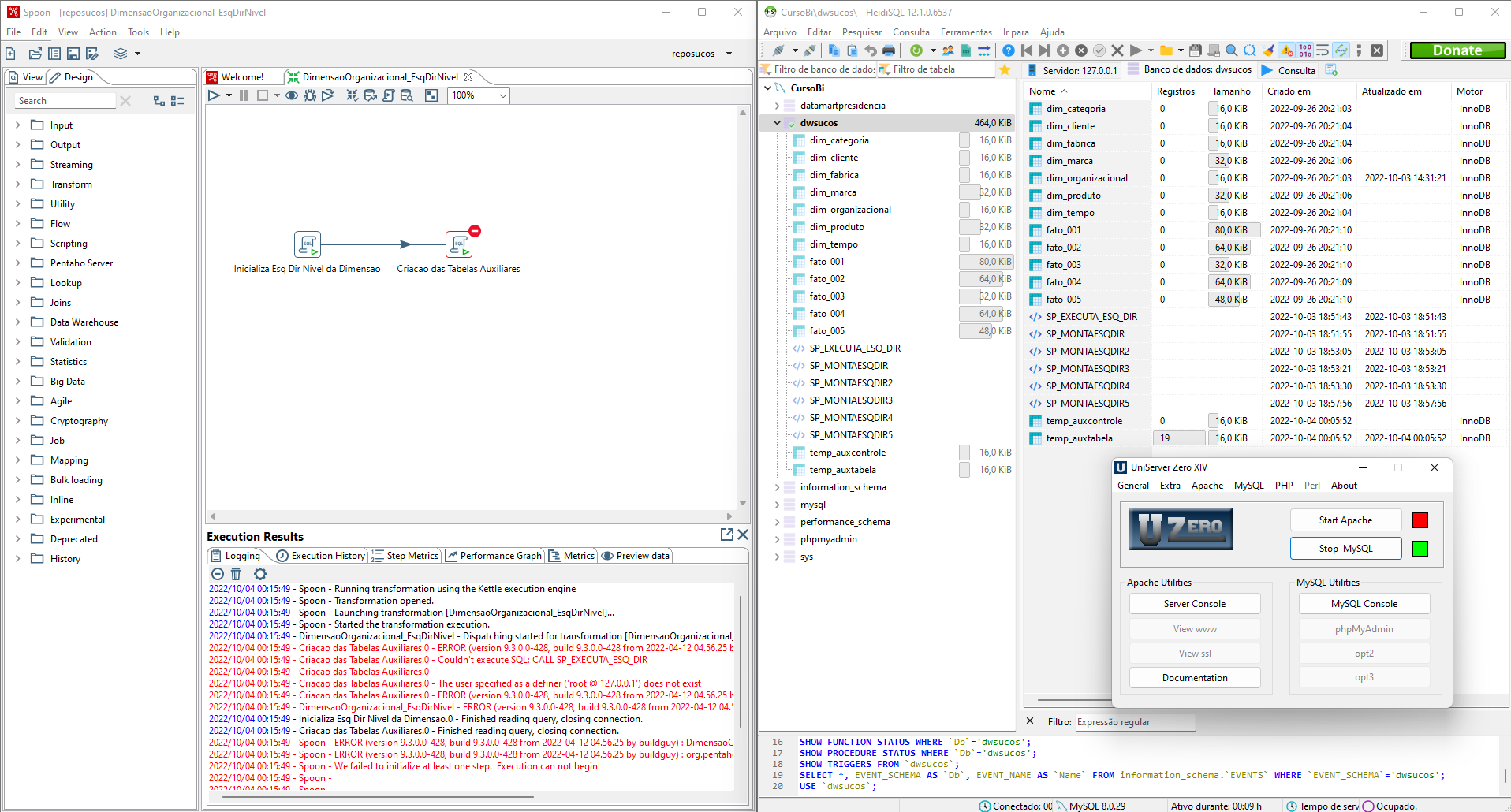This screenshot has height=812, width=1511.
Task: Run the transformation with the play icon
Action: coord(214,95)
